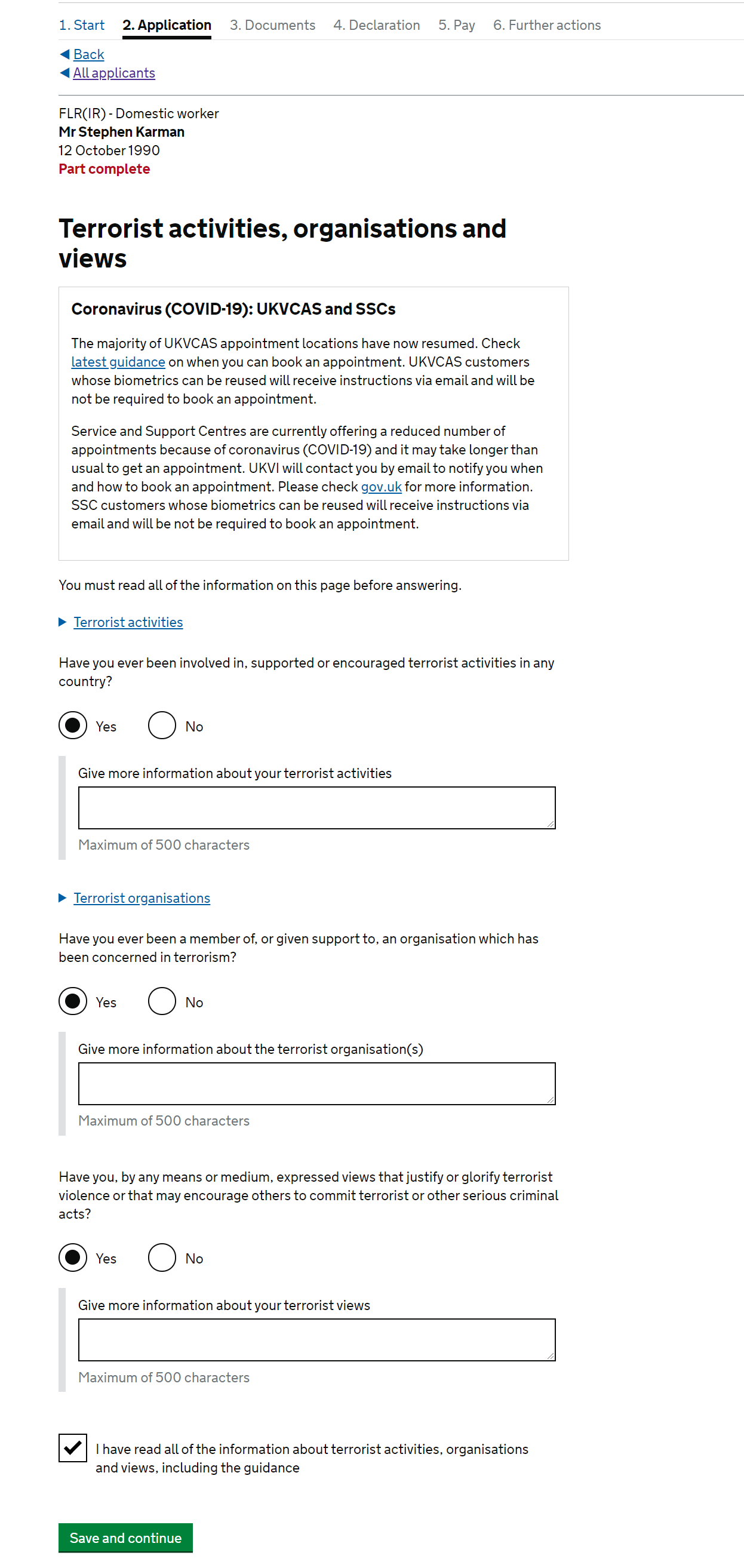Untick the 'I have read all information' checkbox
This screenshot has height=1568, width=744.
pyautogui.click(x=73, y=1447)
